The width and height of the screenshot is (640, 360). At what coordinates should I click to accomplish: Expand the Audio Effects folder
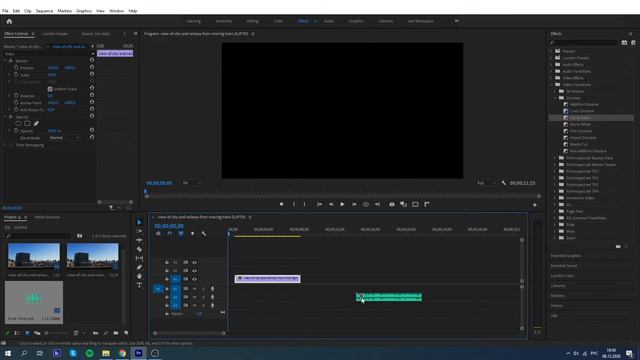click(552, 64)
